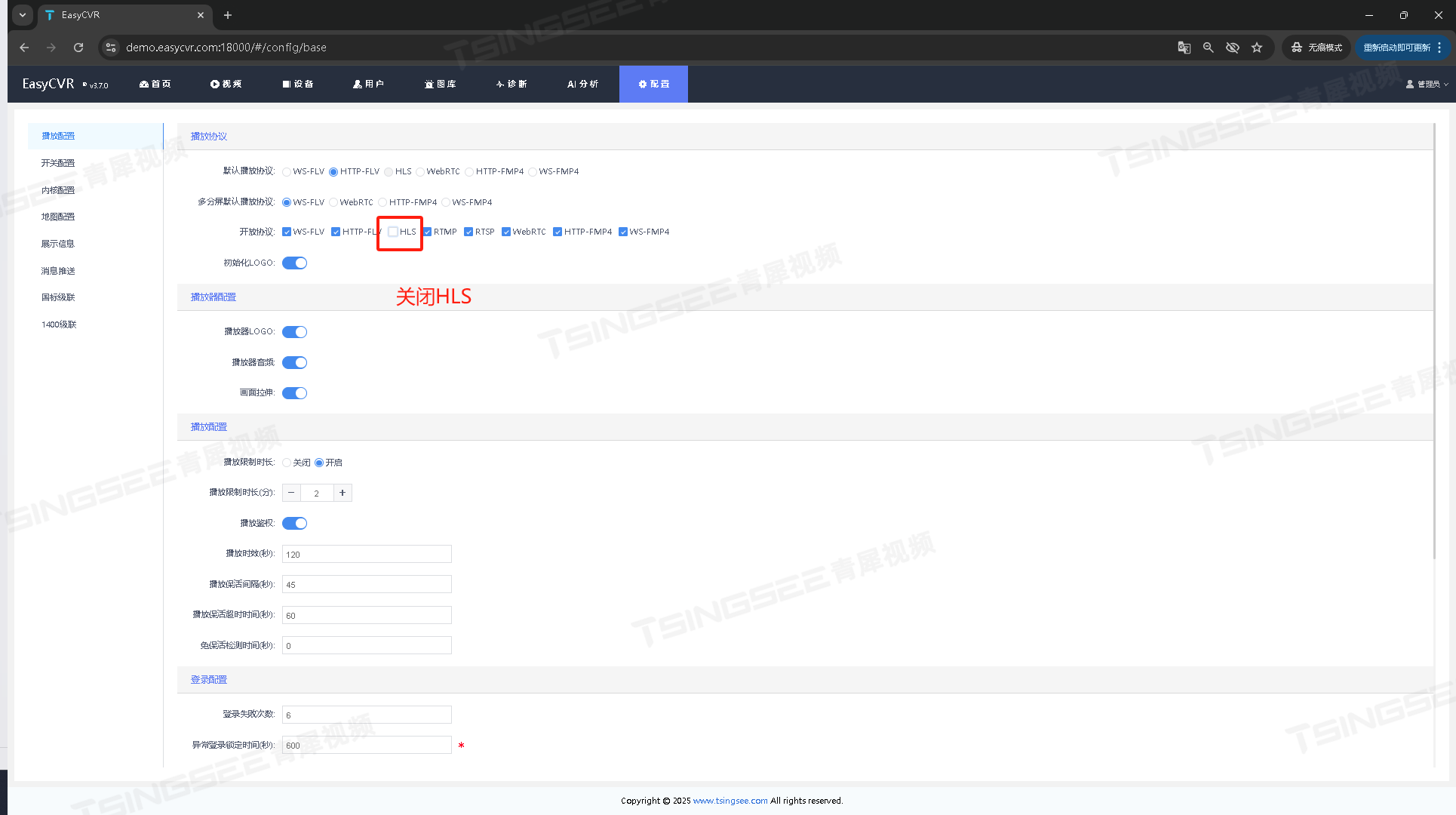
Task: Select WebRTC as default playback protocol
Action: [420, 172]
